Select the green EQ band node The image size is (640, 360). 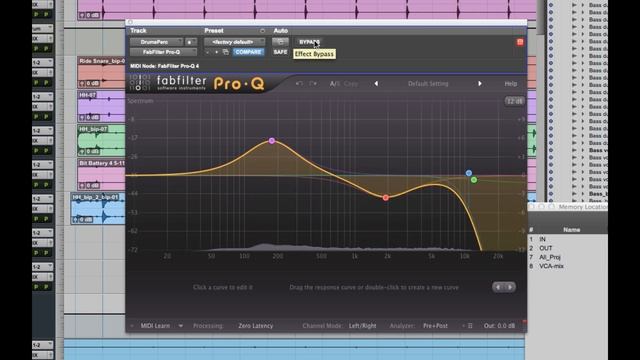[474, 180]
